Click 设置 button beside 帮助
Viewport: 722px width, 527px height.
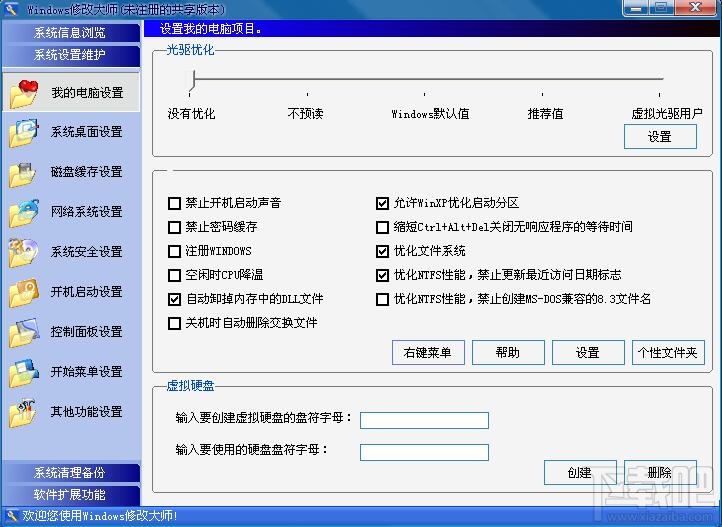(x=588, y=353)
